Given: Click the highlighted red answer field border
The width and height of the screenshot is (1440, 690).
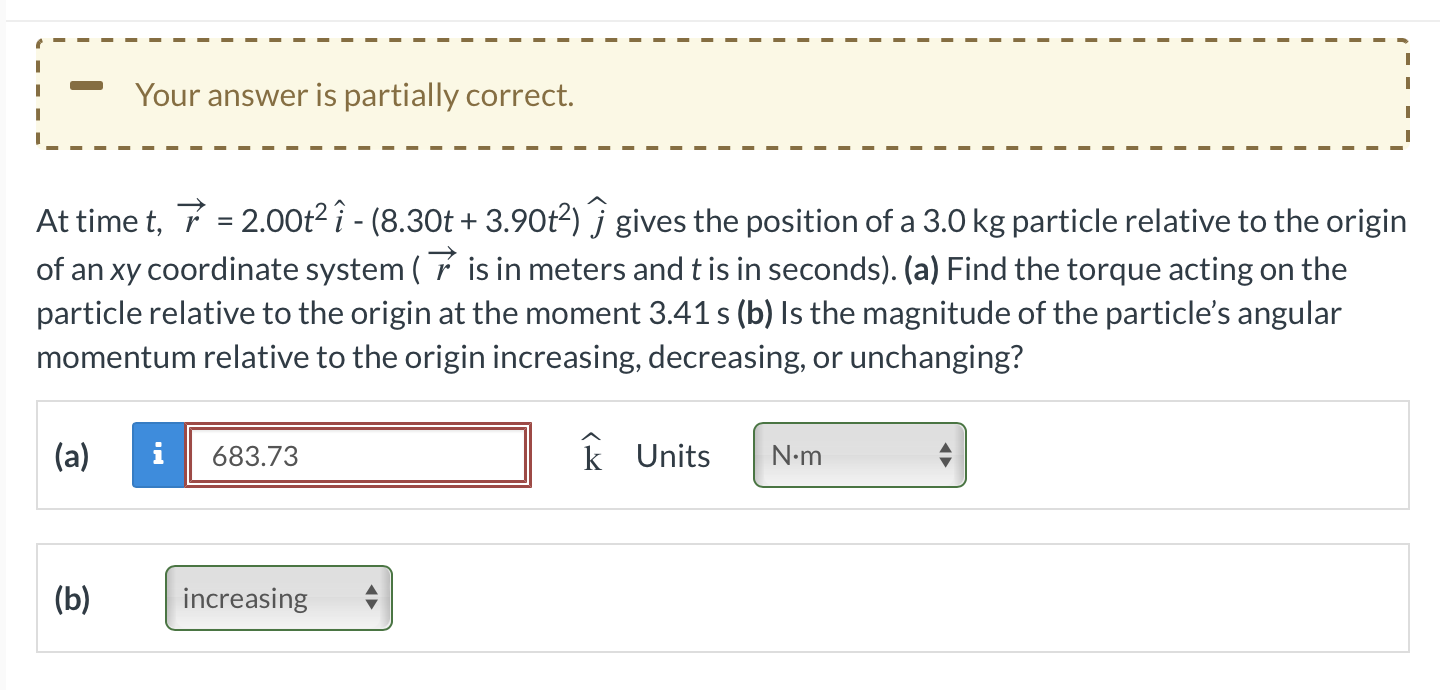Looking at the screenshot, I should (358, 428).
